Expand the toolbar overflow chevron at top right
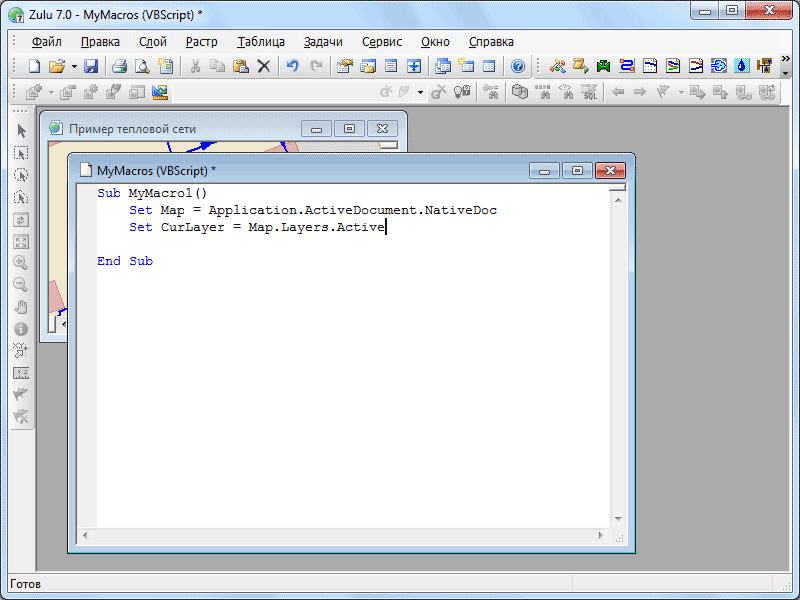800x600 pixels. 785,59
